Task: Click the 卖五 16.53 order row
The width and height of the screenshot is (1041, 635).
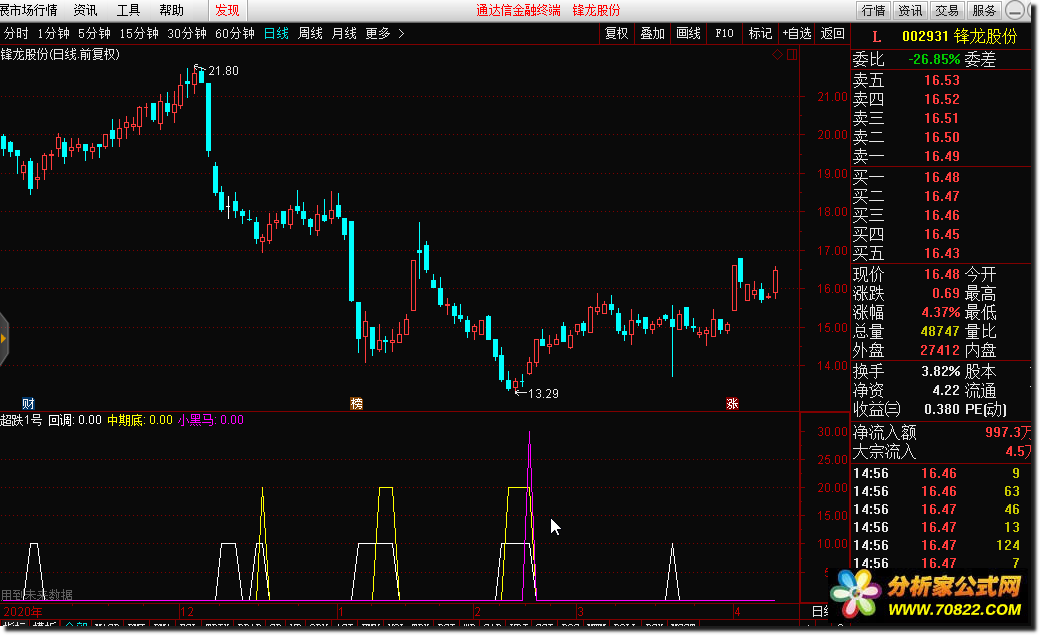Action: coord(941,80)
